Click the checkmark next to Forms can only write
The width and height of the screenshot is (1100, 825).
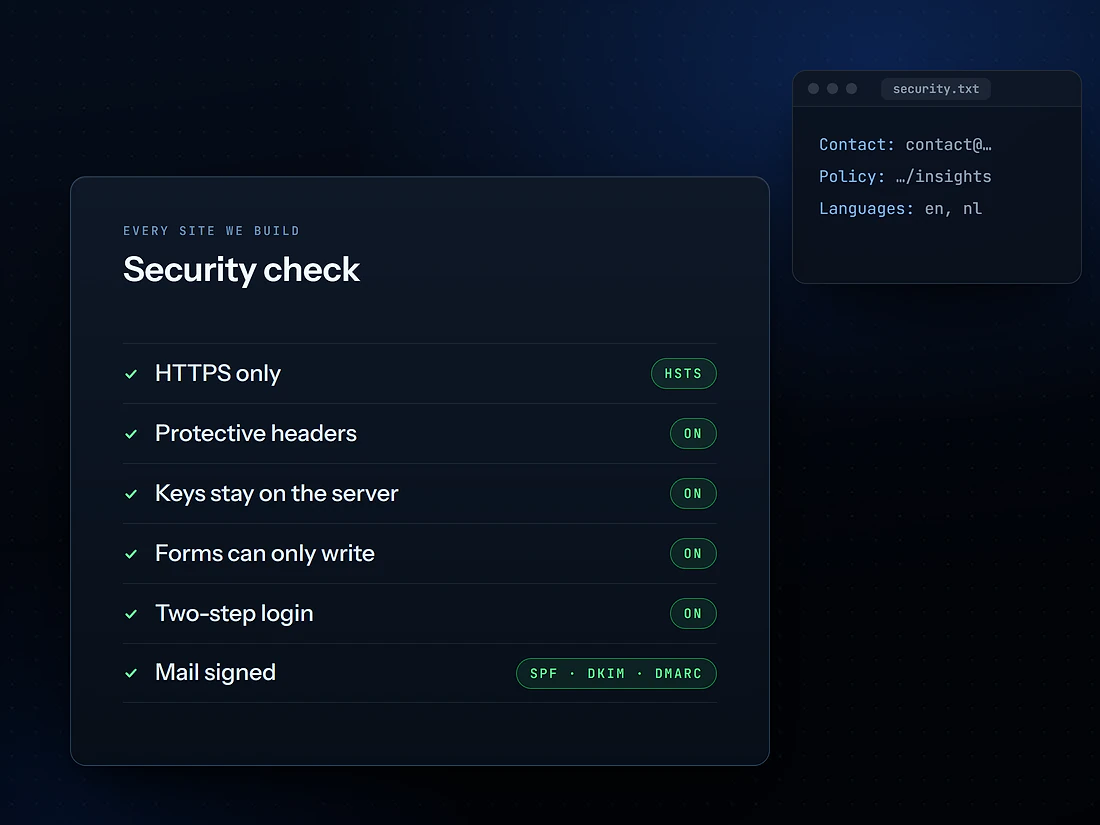click(x=131, y=554)
